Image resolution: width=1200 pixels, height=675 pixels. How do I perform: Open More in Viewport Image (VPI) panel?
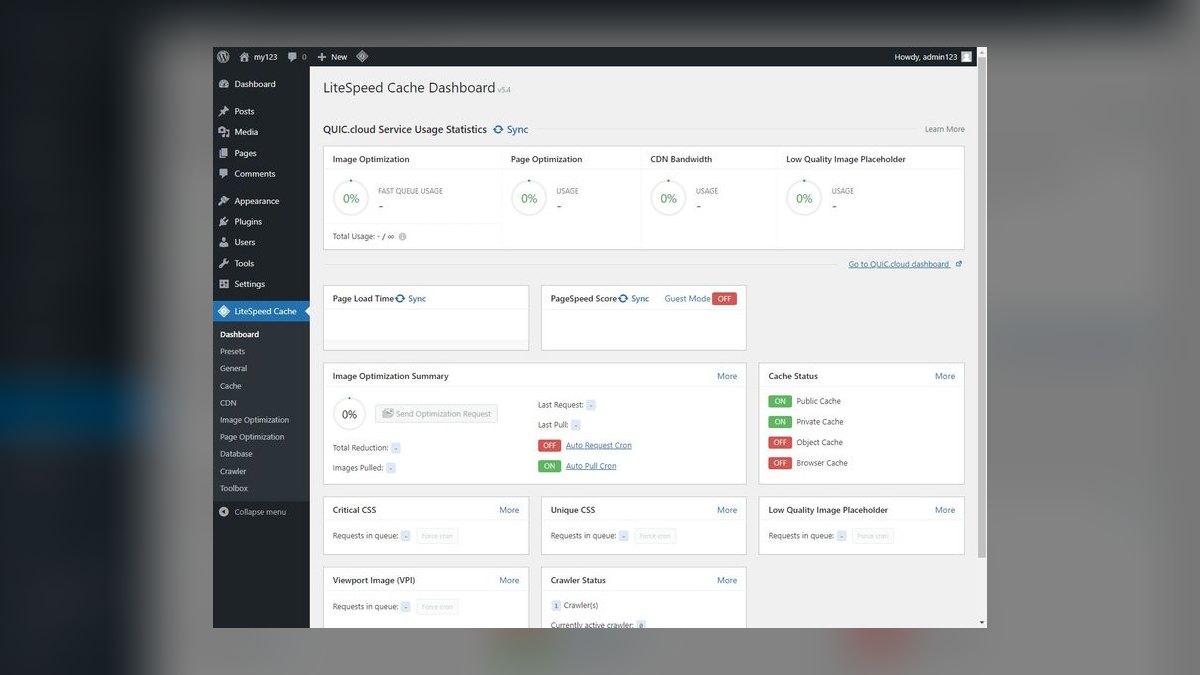509,580
